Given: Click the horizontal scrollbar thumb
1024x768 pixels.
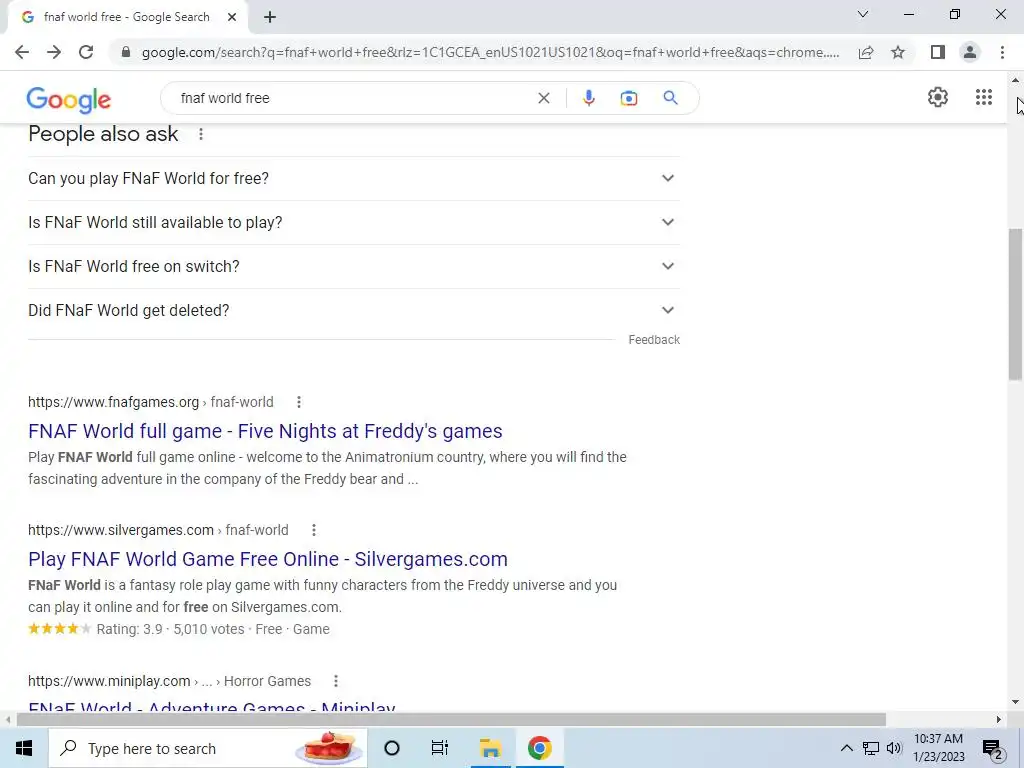Looking at the screenshot, I should pos(451,720).
